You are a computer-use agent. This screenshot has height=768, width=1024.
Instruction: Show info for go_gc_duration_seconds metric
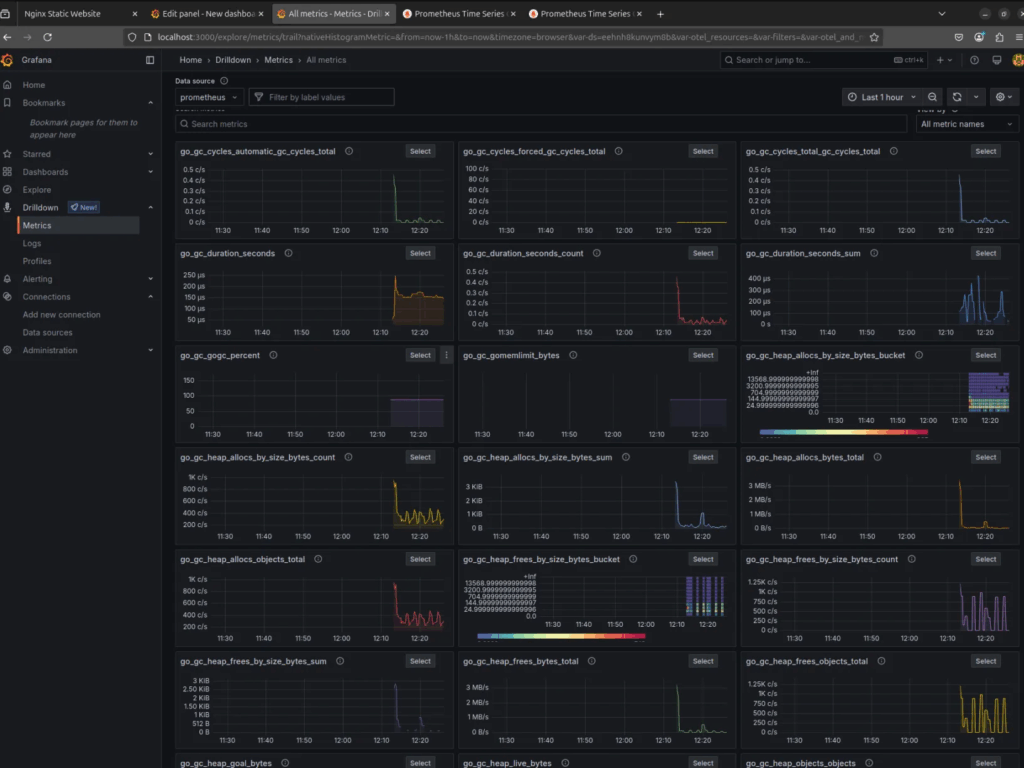click(x=289, y=253)
